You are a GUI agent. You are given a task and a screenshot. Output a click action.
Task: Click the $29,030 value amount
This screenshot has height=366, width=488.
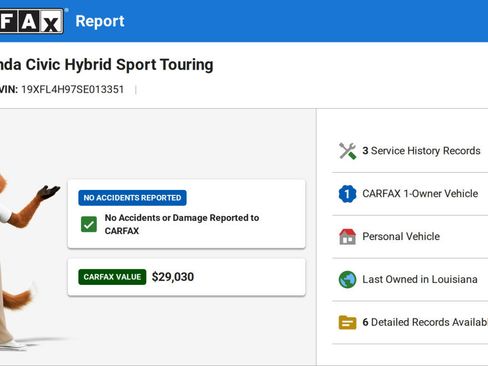[173, 277]
